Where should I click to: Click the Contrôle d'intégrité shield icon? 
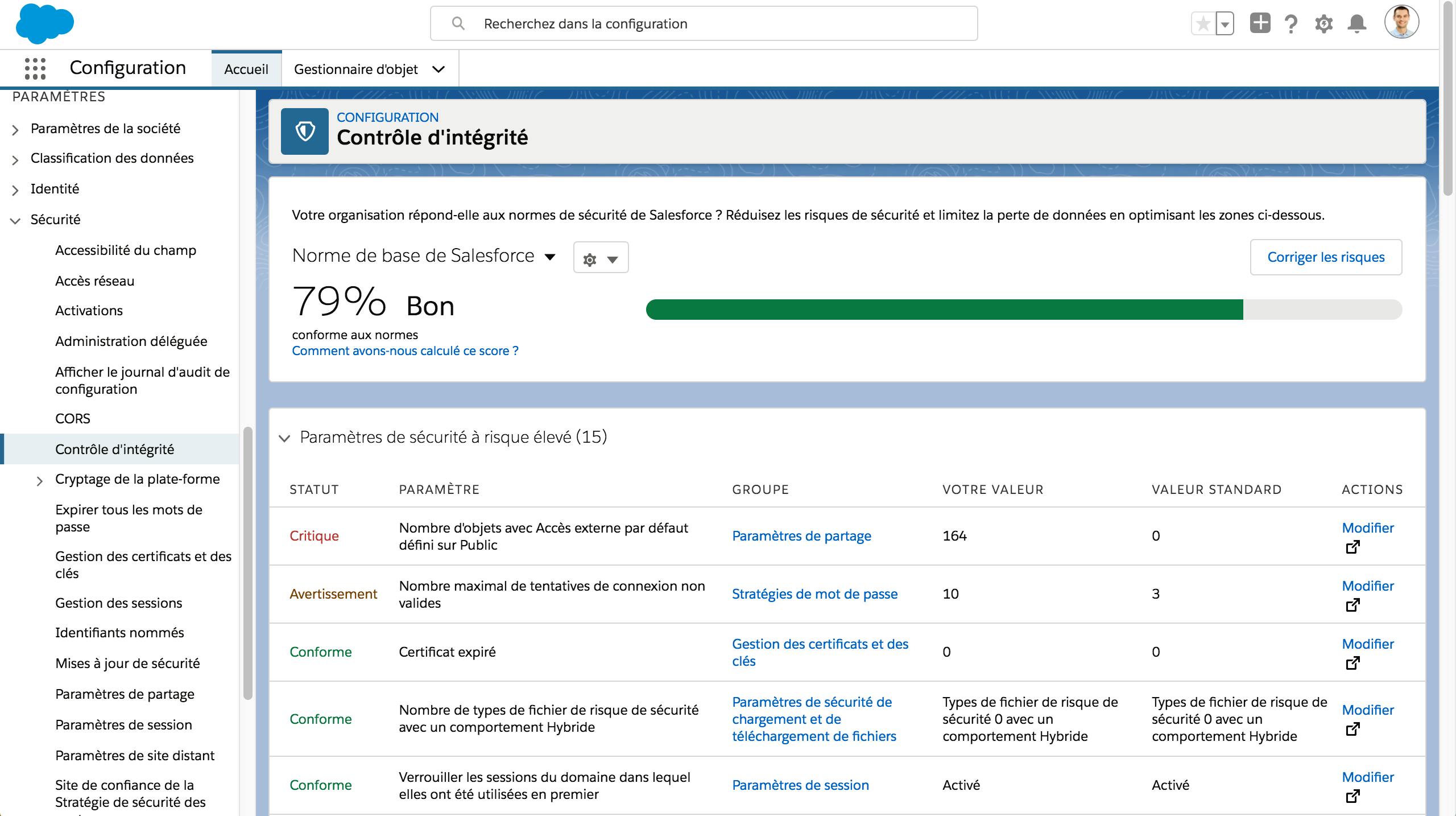pos(305,131)
